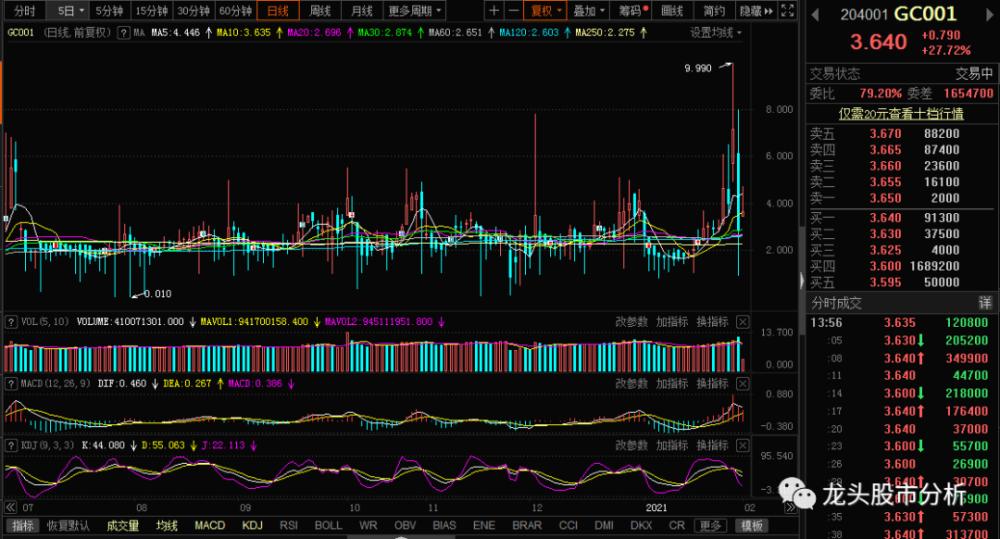Click the zoom-out minus icon in toolbar
Screen dimensions: 1000x539
[x=513, y=11]
